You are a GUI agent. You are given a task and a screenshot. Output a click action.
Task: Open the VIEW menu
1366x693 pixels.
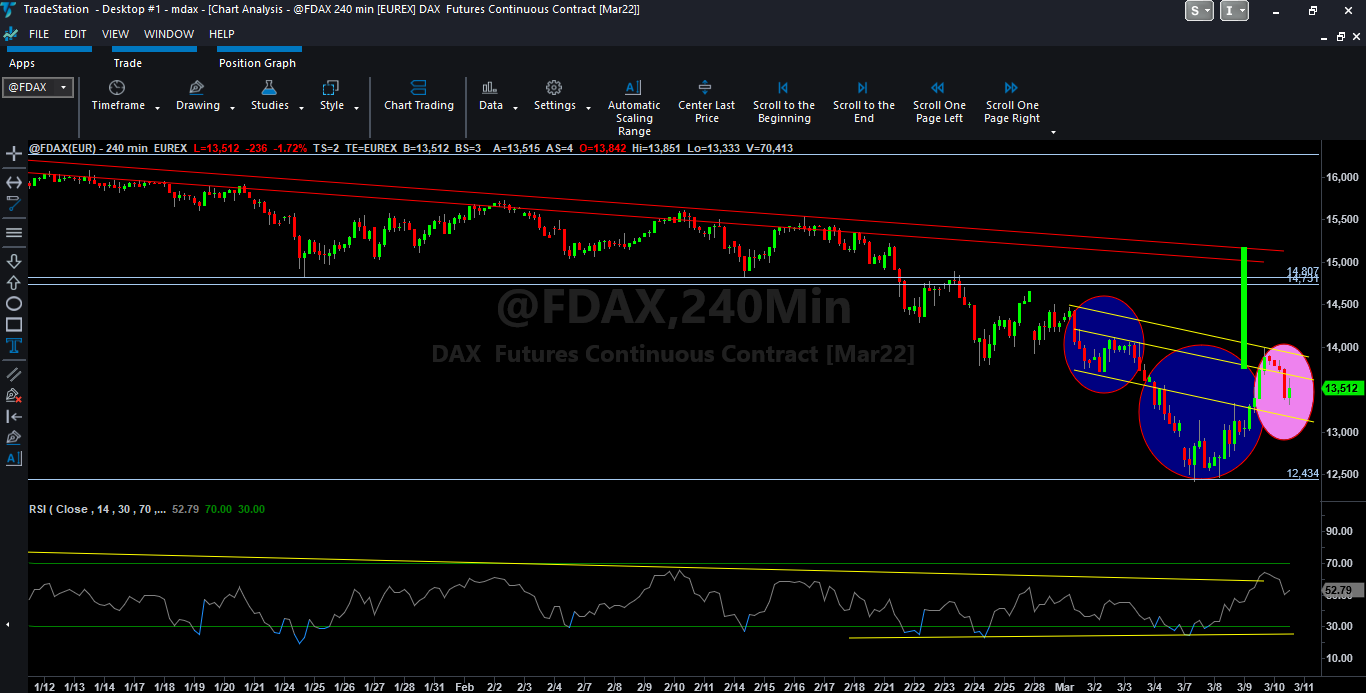click(x=115, y=34)
